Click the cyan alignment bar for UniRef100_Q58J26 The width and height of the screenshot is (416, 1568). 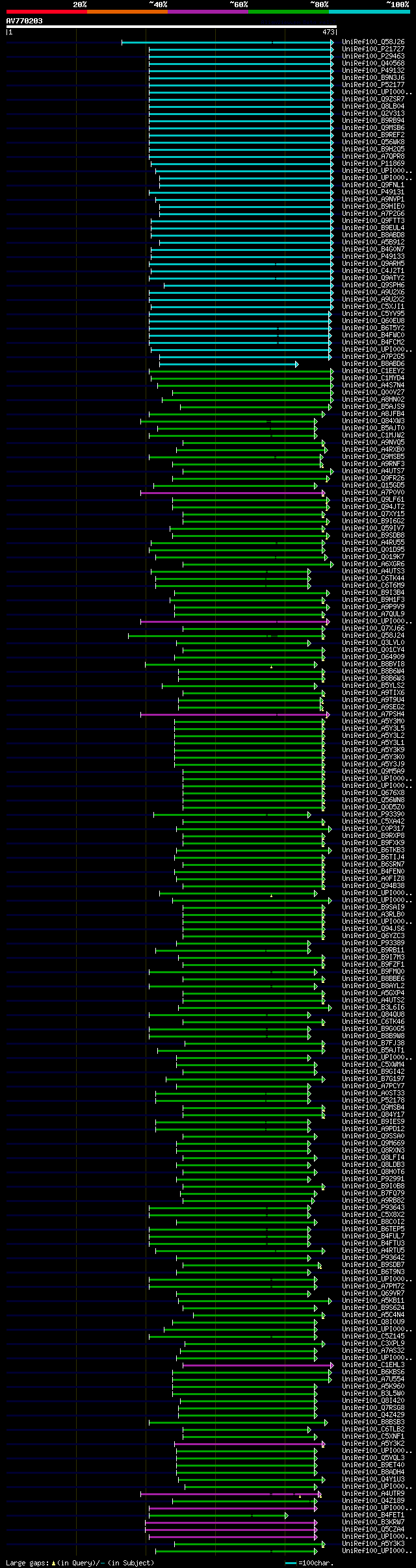(x=227, y=42)
